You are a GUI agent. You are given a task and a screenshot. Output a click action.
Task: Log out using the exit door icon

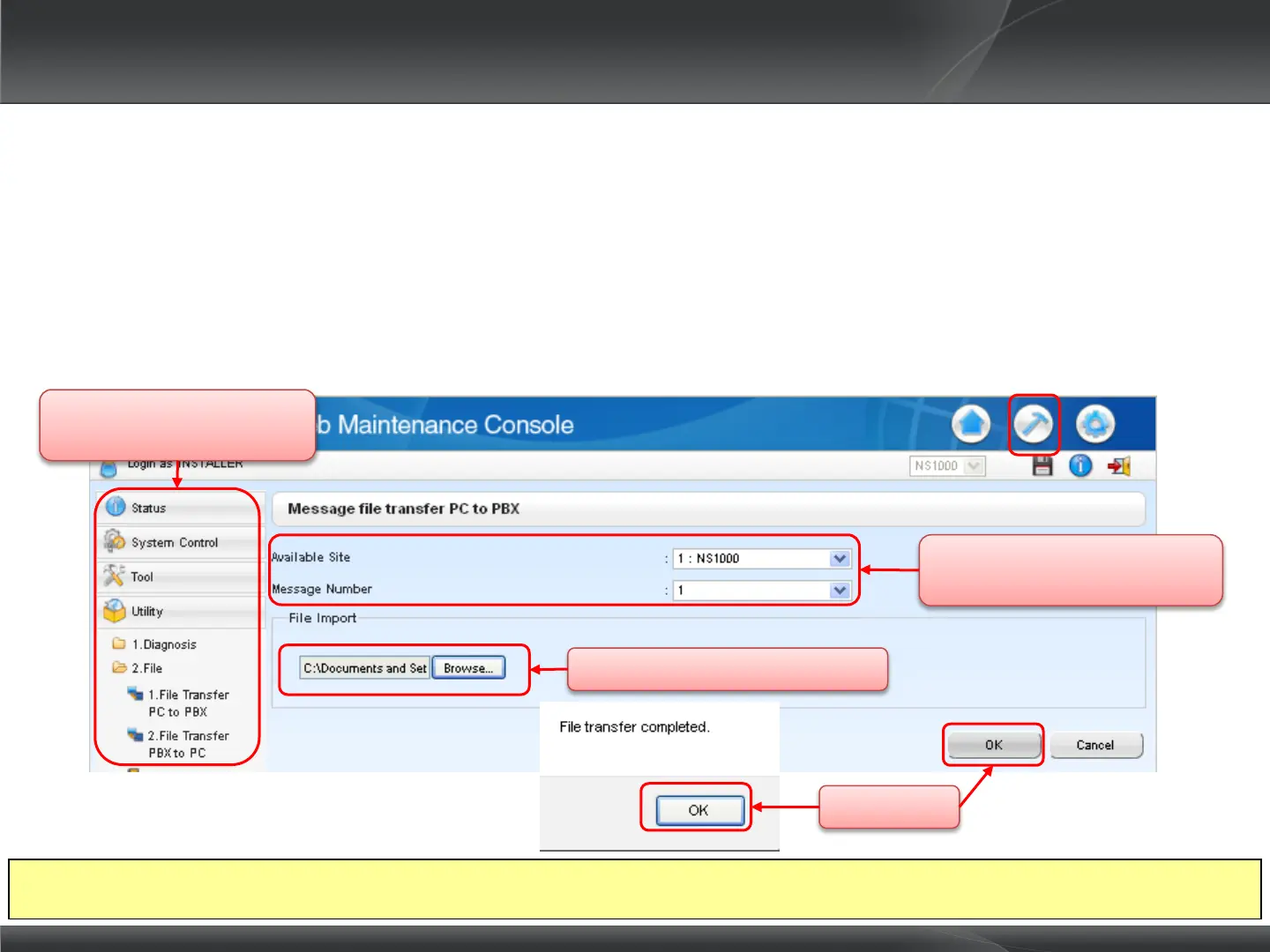coord(1119,465)
